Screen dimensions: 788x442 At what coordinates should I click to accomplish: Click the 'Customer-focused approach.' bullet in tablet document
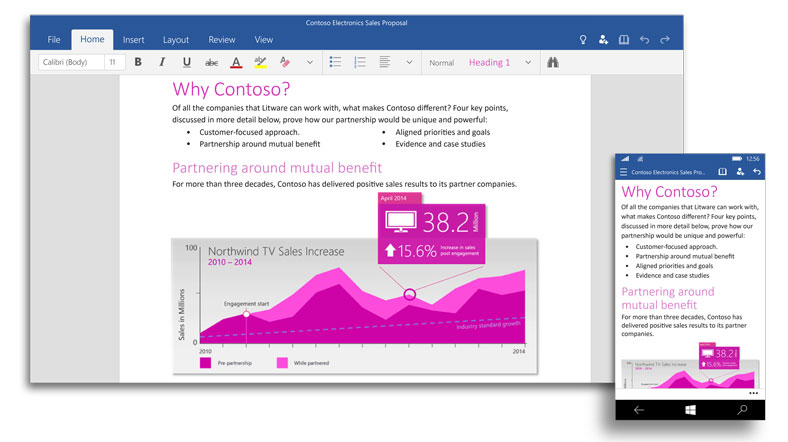(249, 132)
